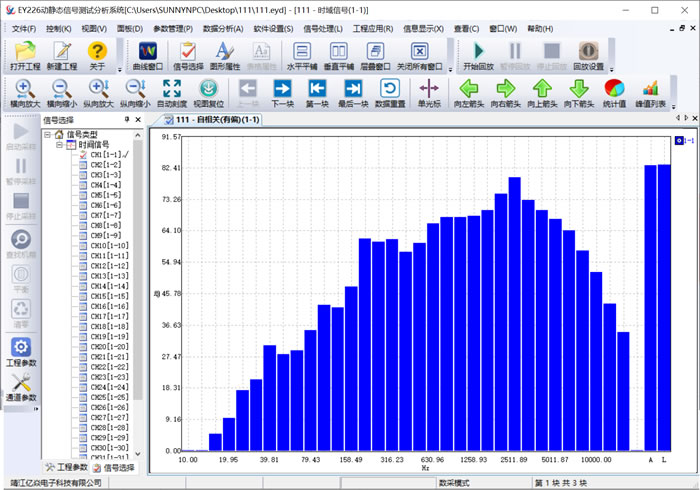Open the 数据分析(A) menu
The image size is (700, 490).
pyautogui.click(x=221, y=30)
